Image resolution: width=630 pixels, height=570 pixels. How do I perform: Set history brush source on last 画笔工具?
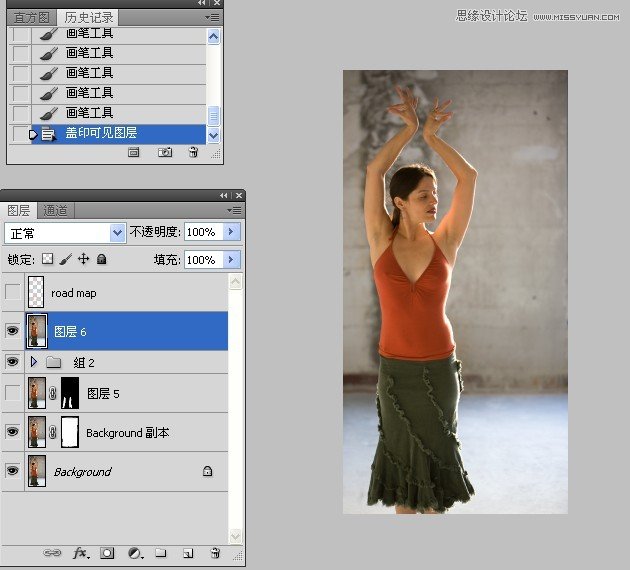[x=21, y=113]
